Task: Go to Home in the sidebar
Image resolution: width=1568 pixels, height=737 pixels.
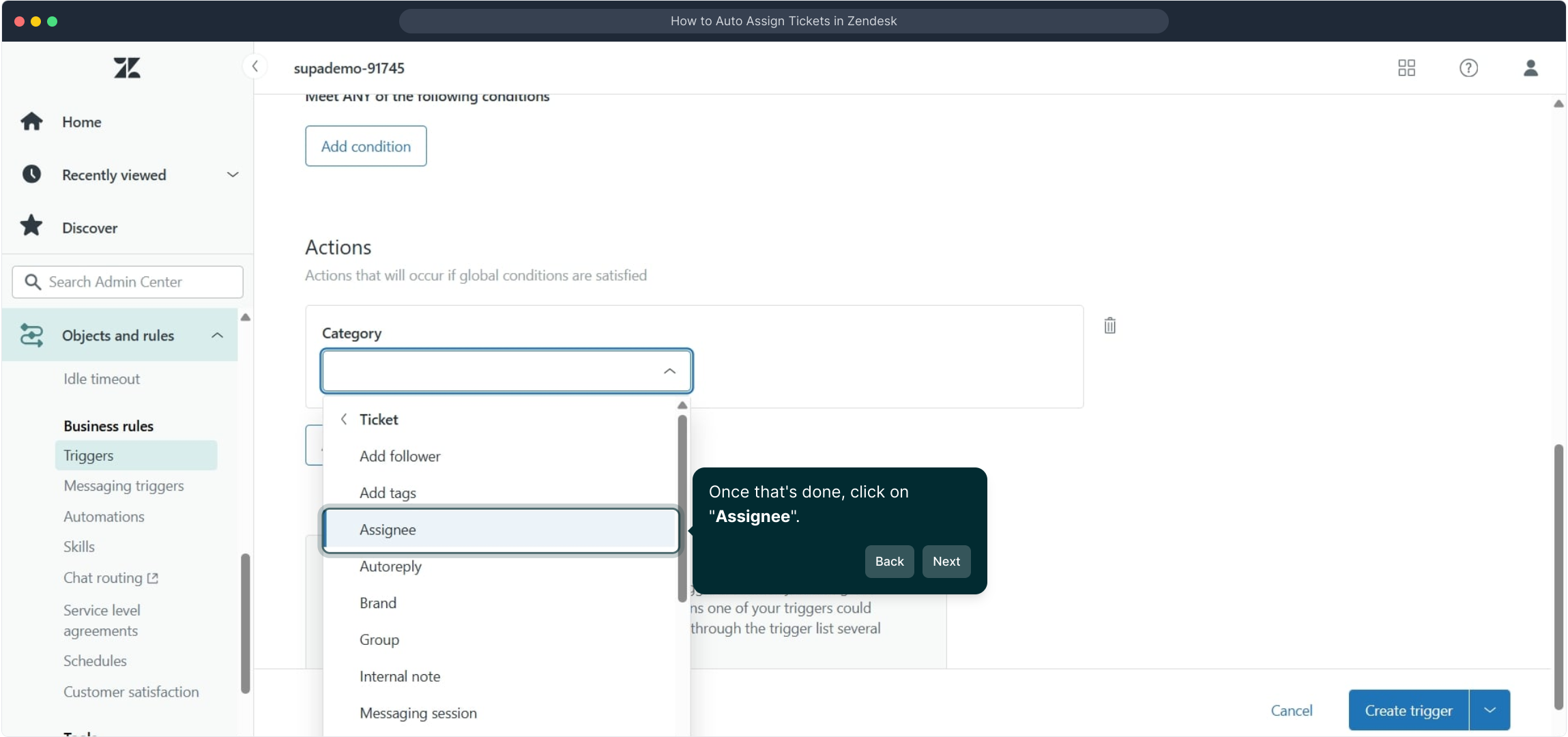Action: click(81, 121)
